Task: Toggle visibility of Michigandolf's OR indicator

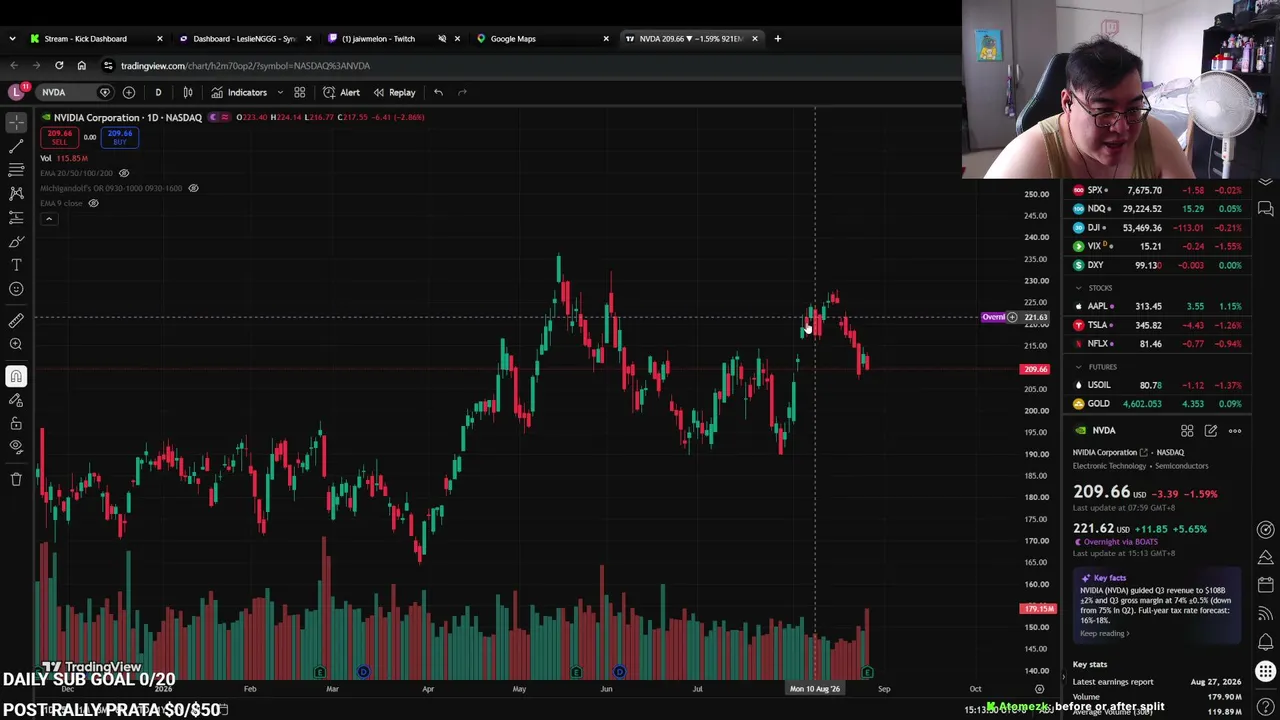Action: (193, 188)
